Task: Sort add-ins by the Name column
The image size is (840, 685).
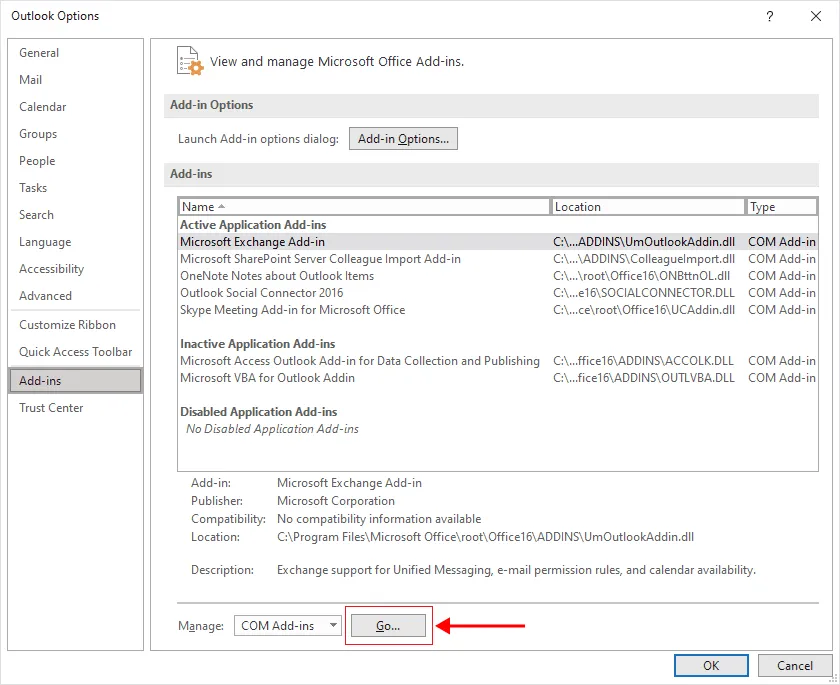Action: [x=364, y=207]
